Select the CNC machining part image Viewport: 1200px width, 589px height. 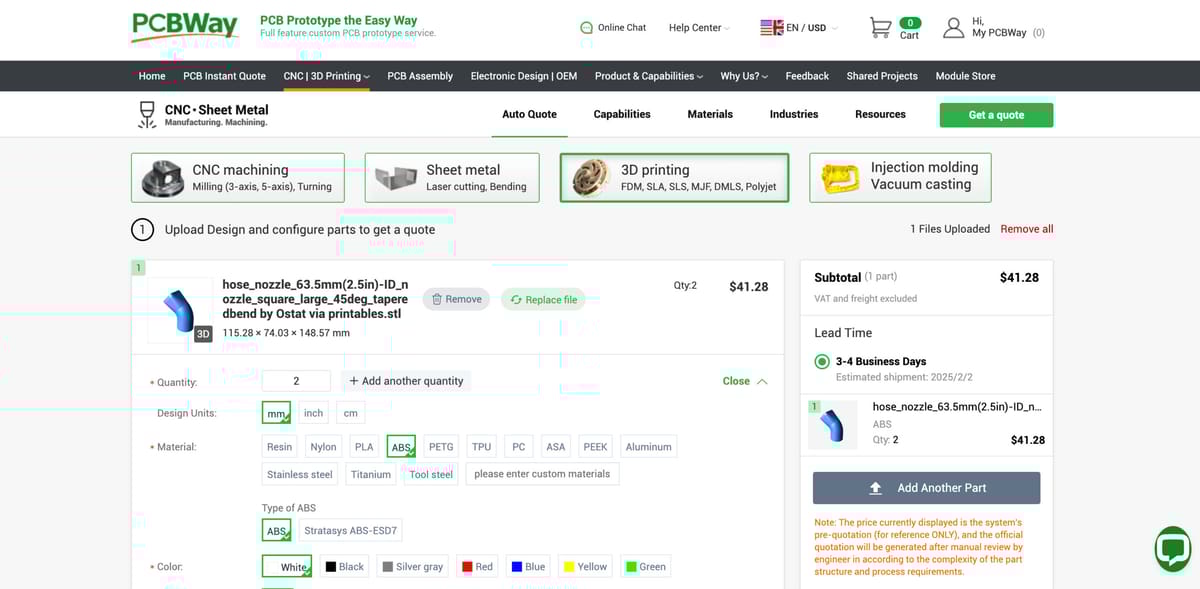pyautogui.click(x=162, y=178)
